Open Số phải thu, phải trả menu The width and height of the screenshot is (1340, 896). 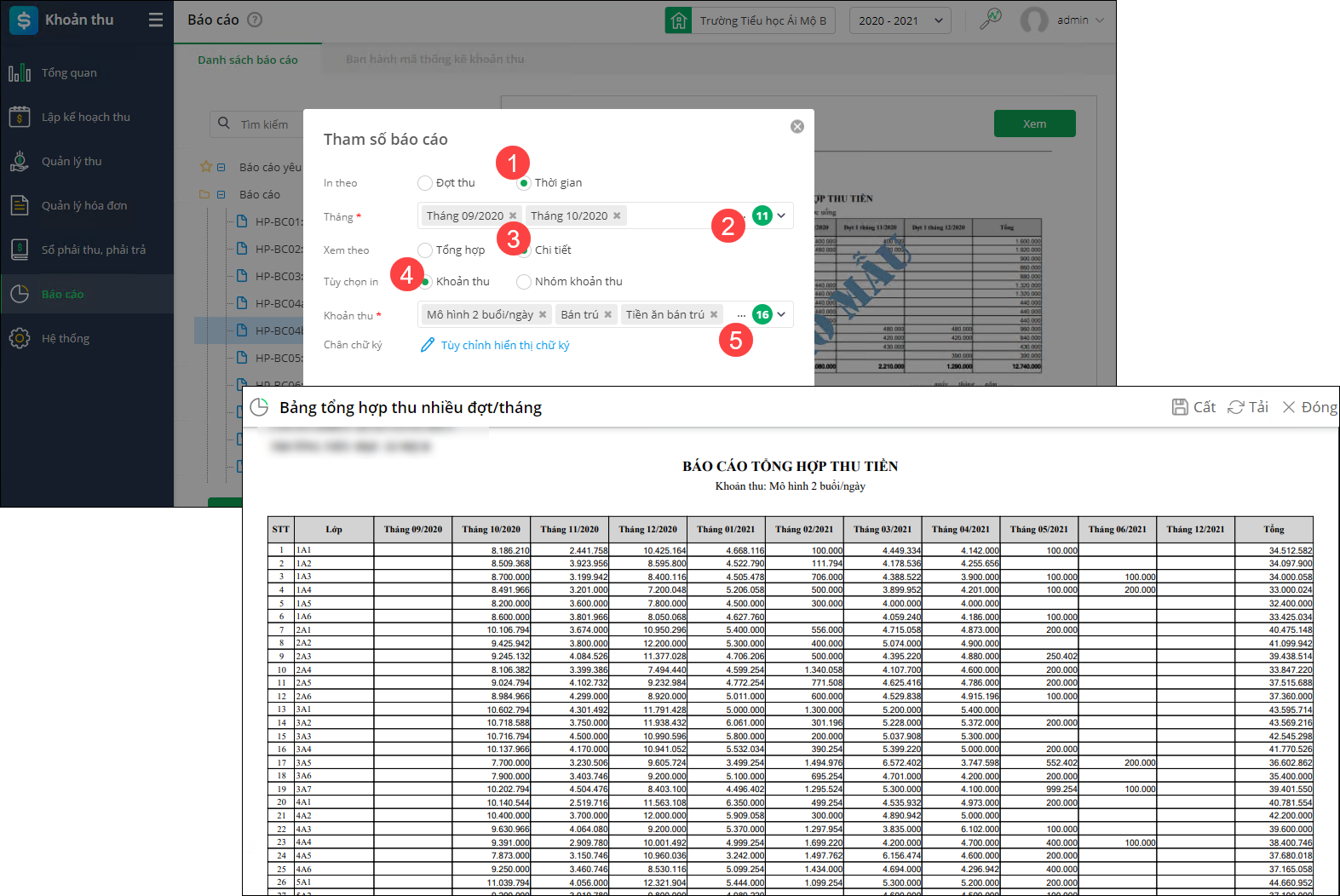[x=93, y=250]
